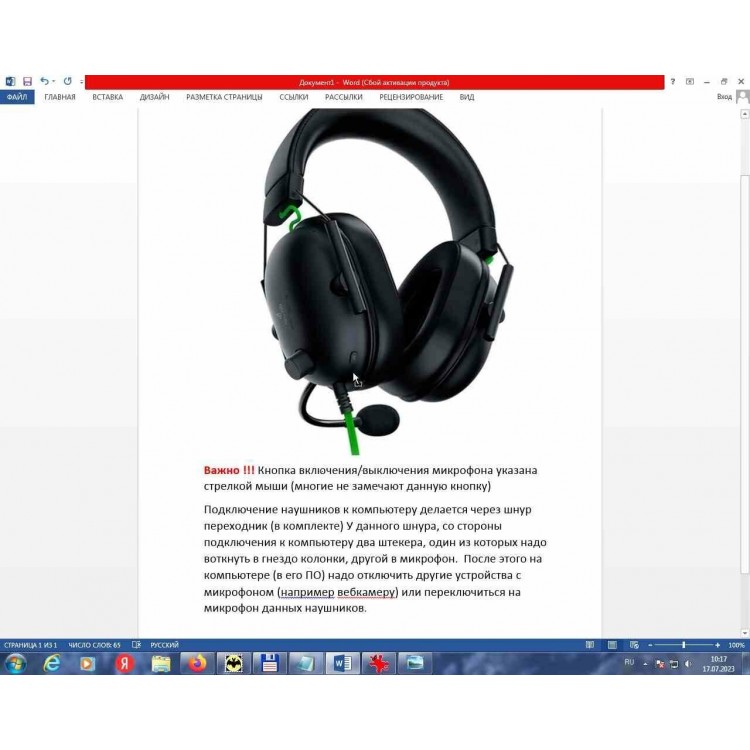750x750 pixels.
Task: Open word count ЧИСЛО СЛОВ: 65
Action: click(94, 645)
